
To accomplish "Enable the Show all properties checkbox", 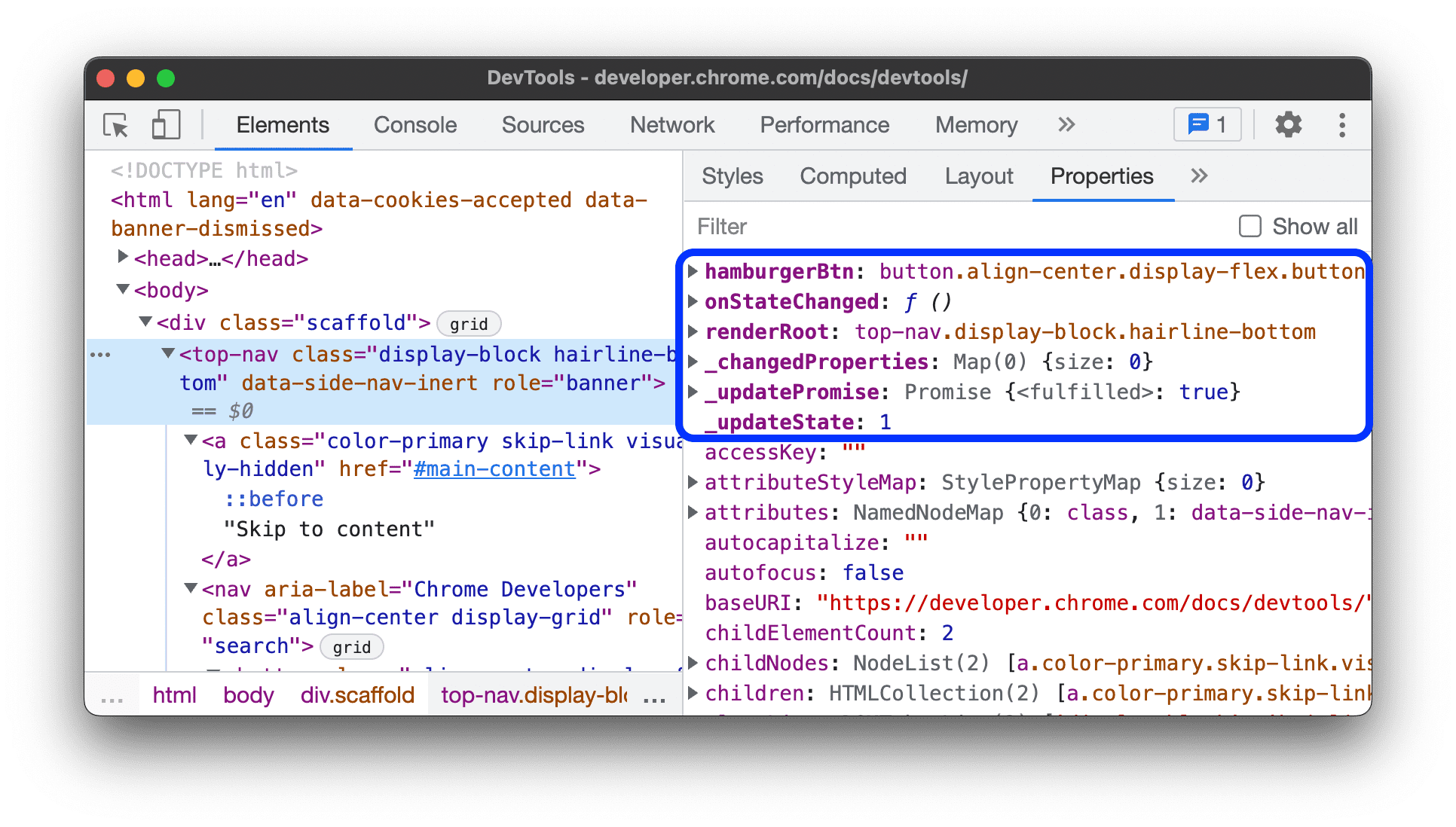I will (x=1250, y=226).
